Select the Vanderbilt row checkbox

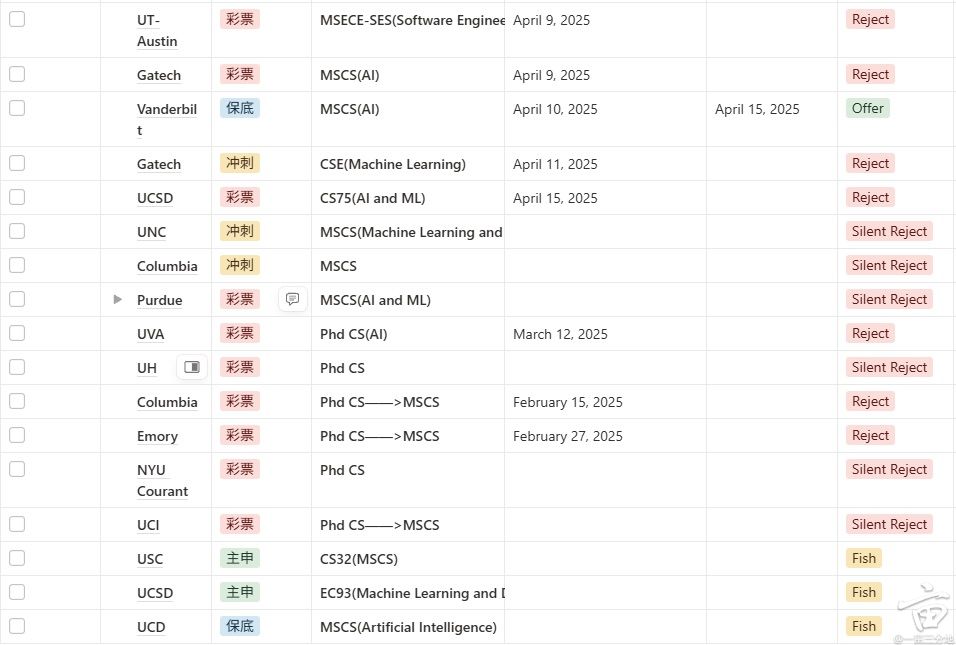[17, 108]
